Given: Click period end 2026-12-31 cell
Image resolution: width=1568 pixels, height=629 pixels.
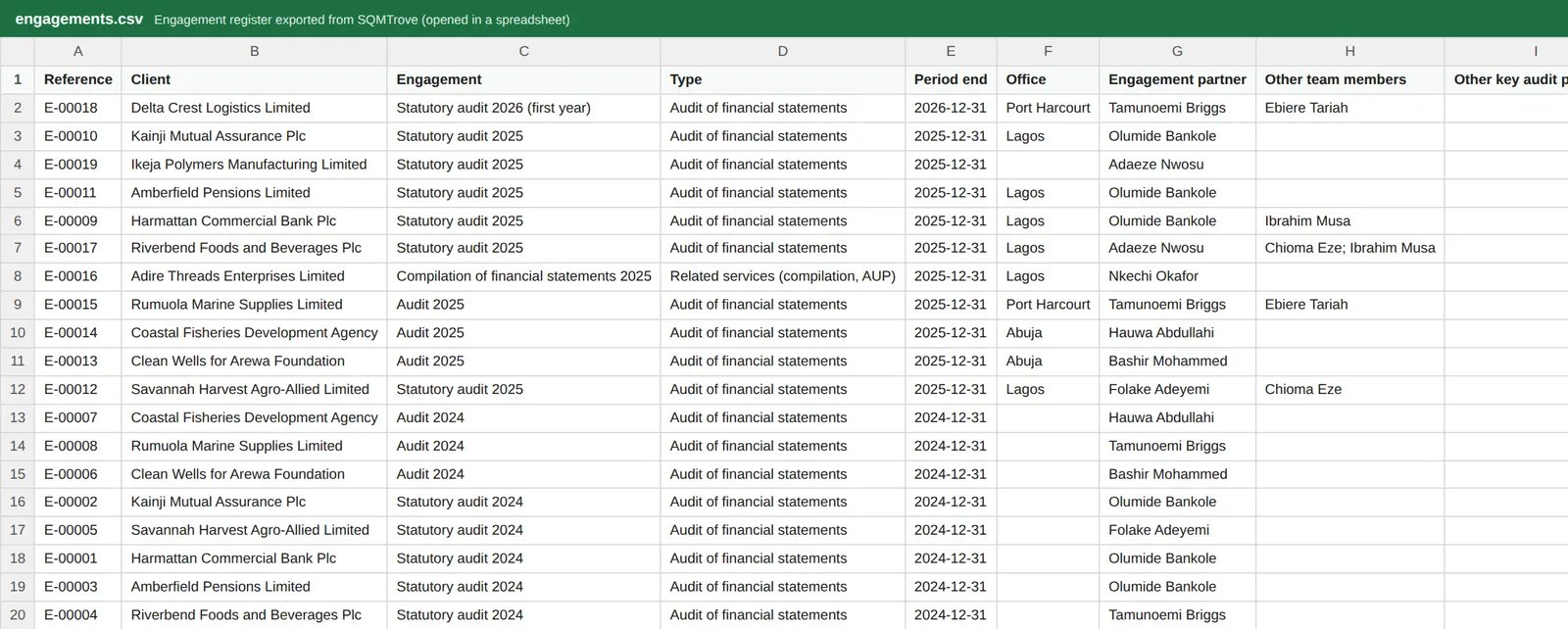Looking at the screenshot, I should click(x=951, y=108).
